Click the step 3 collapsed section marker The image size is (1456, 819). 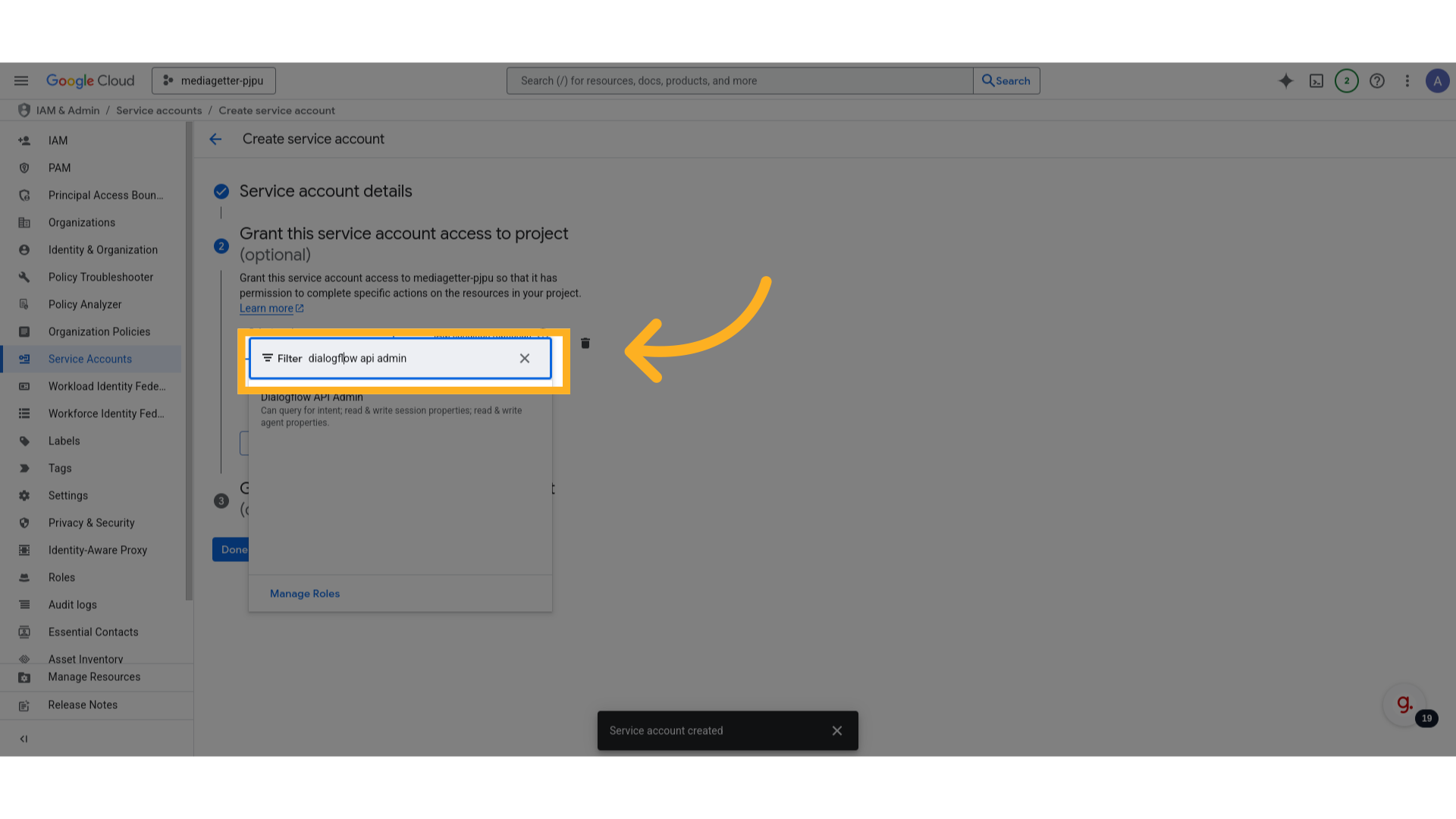[221, 500]
